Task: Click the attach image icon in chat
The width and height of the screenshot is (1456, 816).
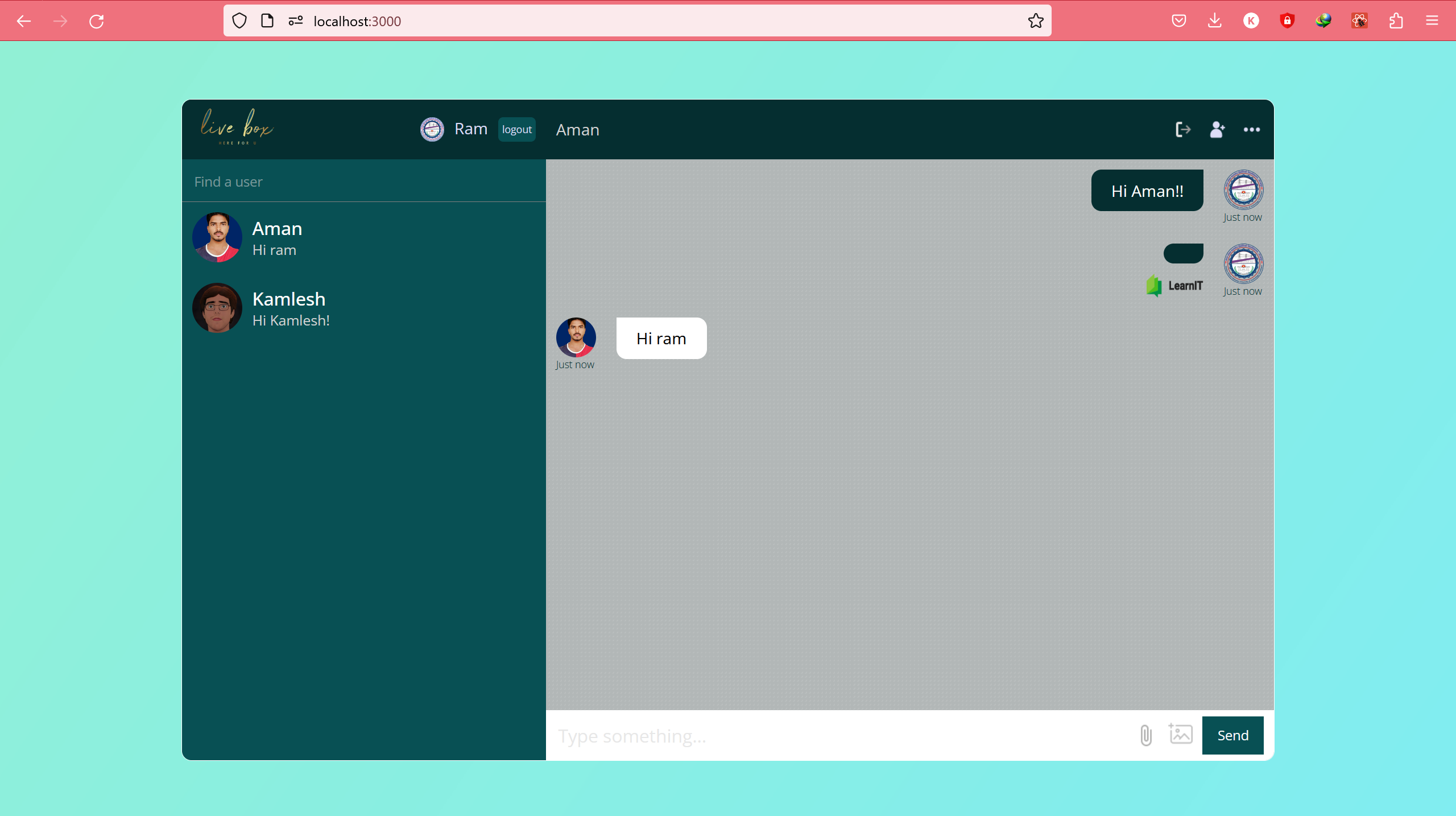Action: (1181, 736)
